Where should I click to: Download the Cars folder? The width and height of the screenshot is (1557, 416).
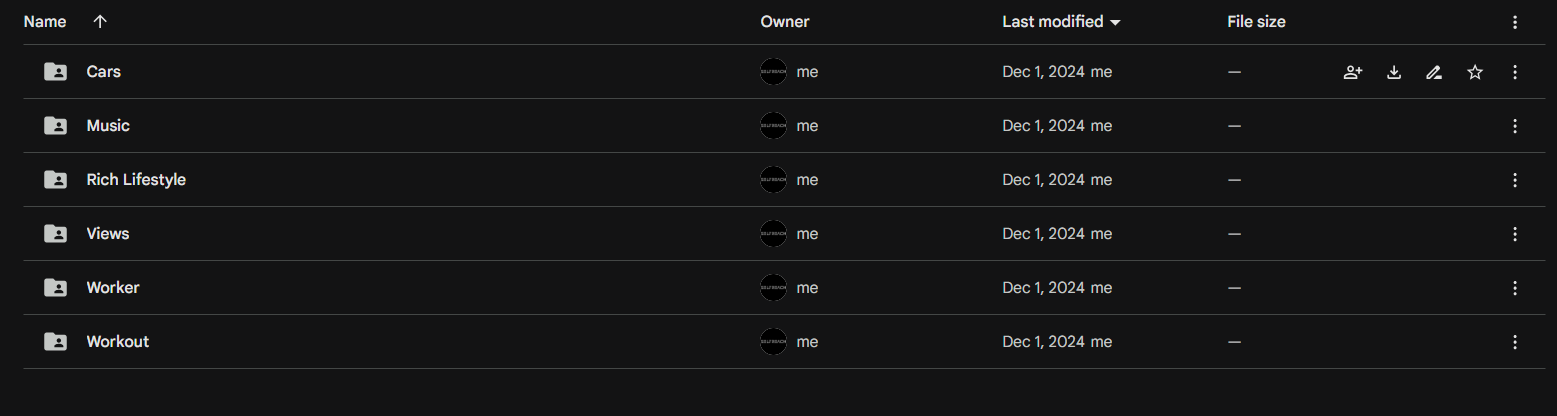[1394, 72]
